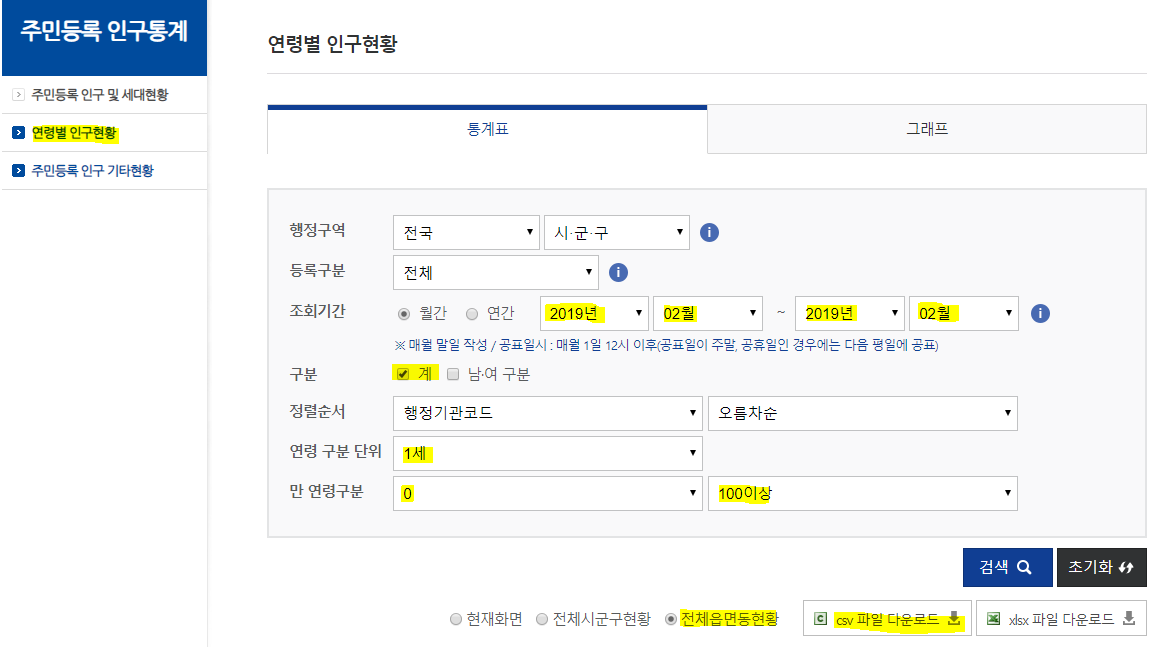
Task: Click csv 파일 다운로드 button
Action: [888, 619]
